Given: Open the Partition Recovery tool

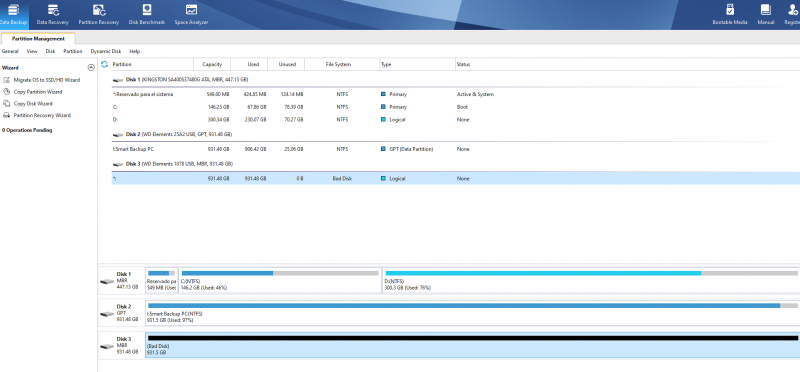Looking at the screenshot, I should pyautogui.click(x=98, y=14).
